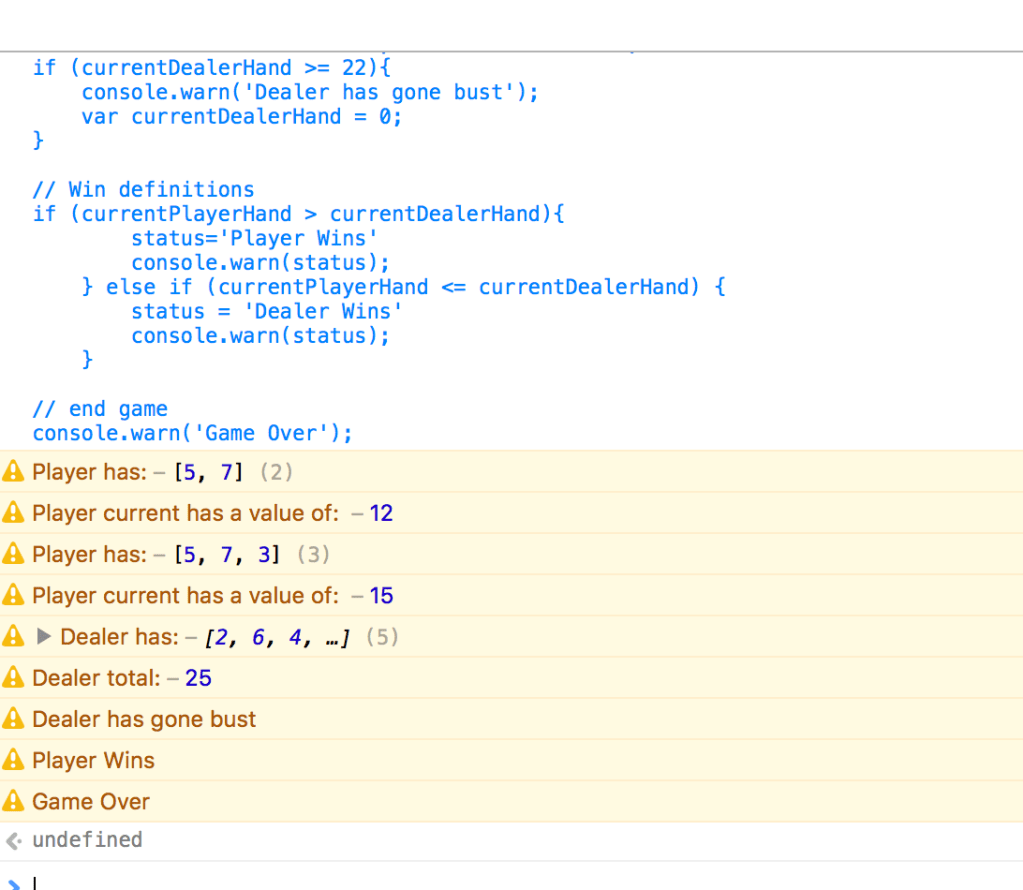Click the 'Game Over' console warning line
Screen dimensions: 1023x890
tap(90, 801)
